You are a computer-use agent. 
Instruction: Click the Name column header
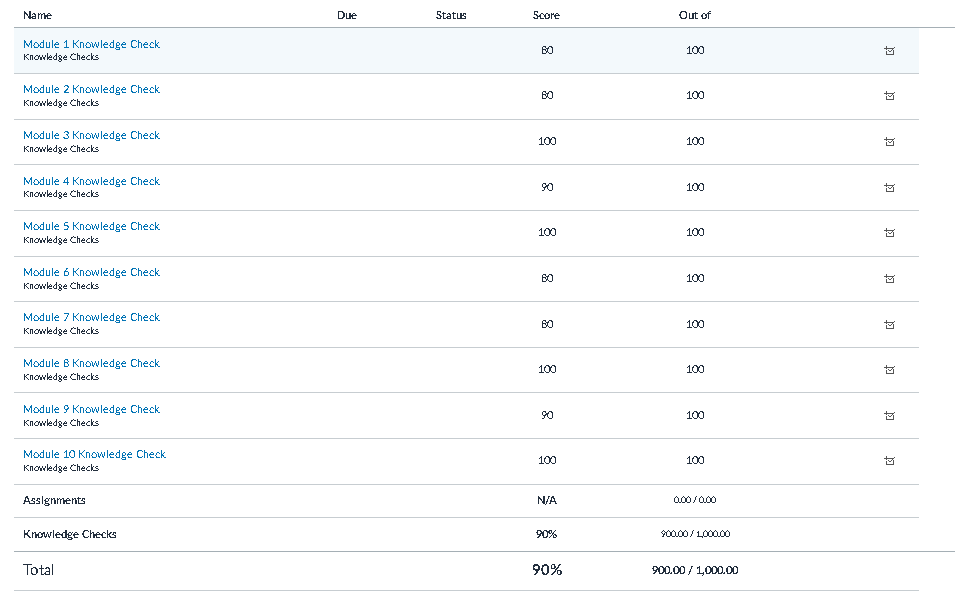[x=37, y=15]
